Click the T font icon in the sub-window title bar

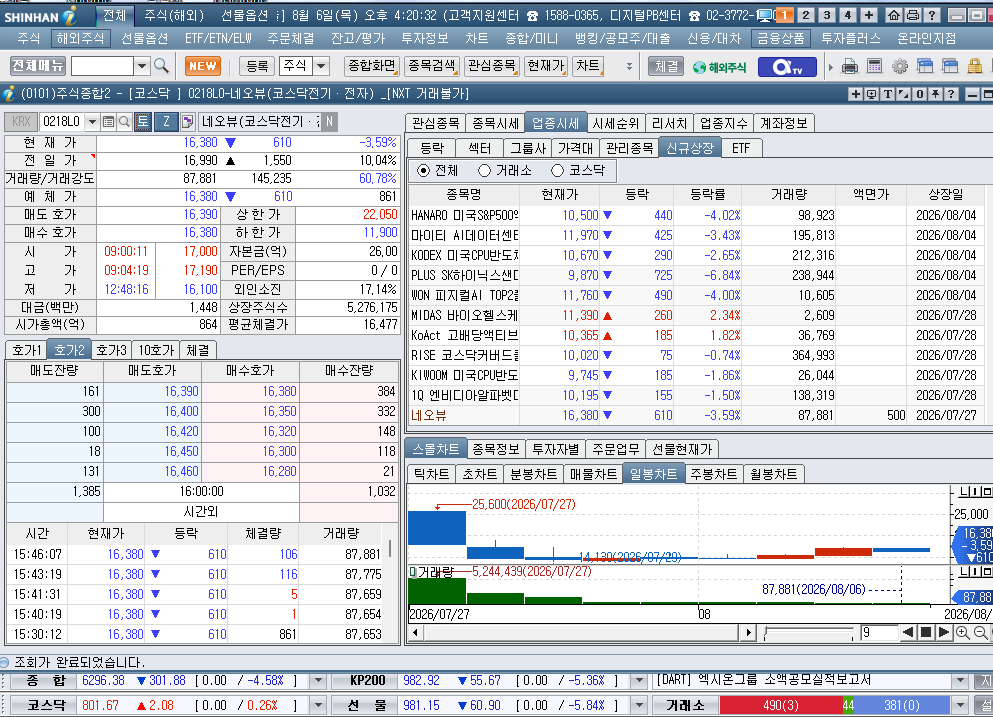tap(888, 94)
